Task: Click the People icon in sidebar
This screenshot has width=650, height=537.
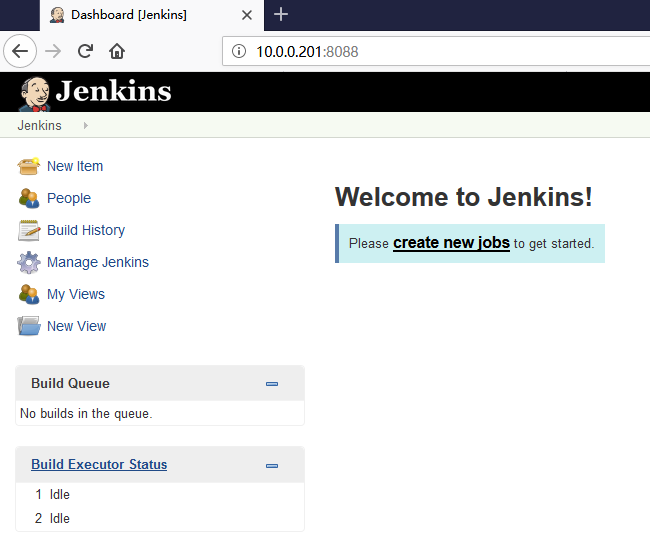Action: [29, 198]
